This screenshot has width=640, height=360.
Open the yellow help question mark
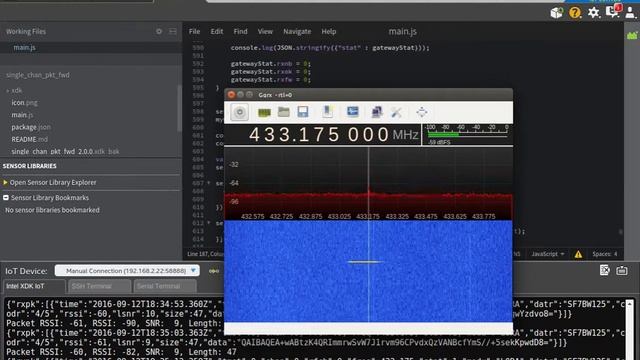(x=575, y=13)
